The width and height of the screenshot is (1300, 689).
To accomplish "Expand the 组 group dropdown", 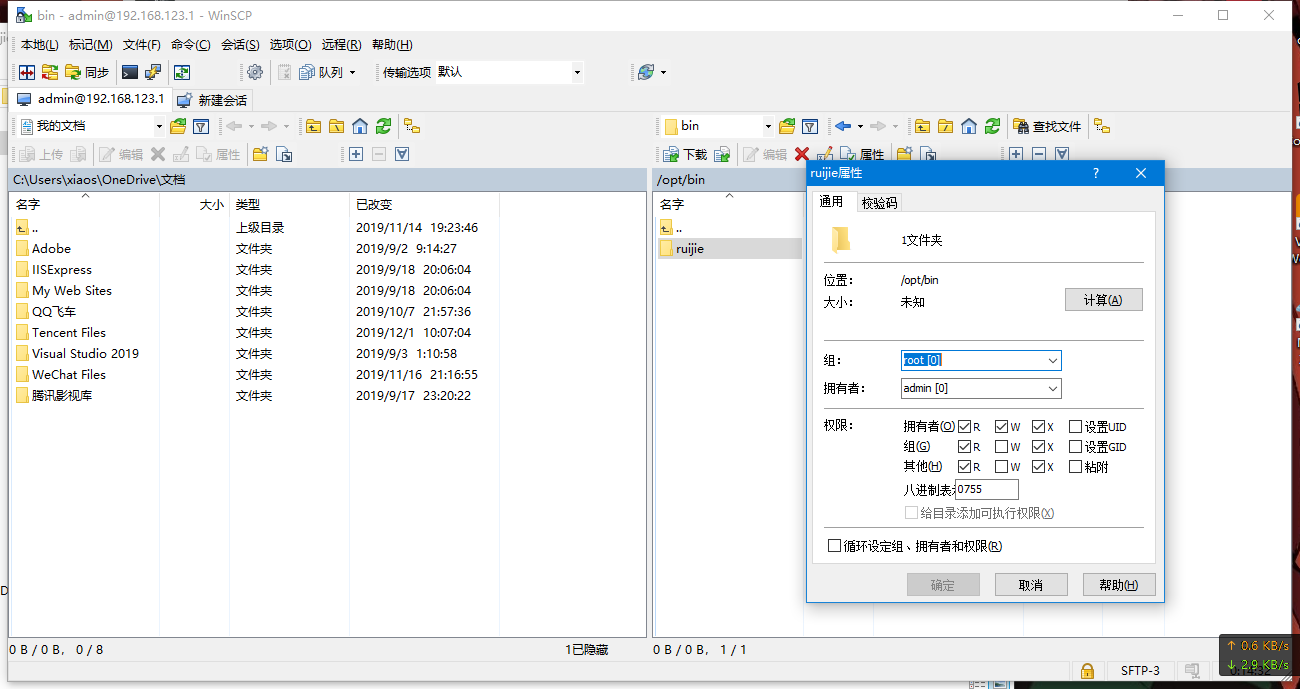I will (x=1052, y=360).
